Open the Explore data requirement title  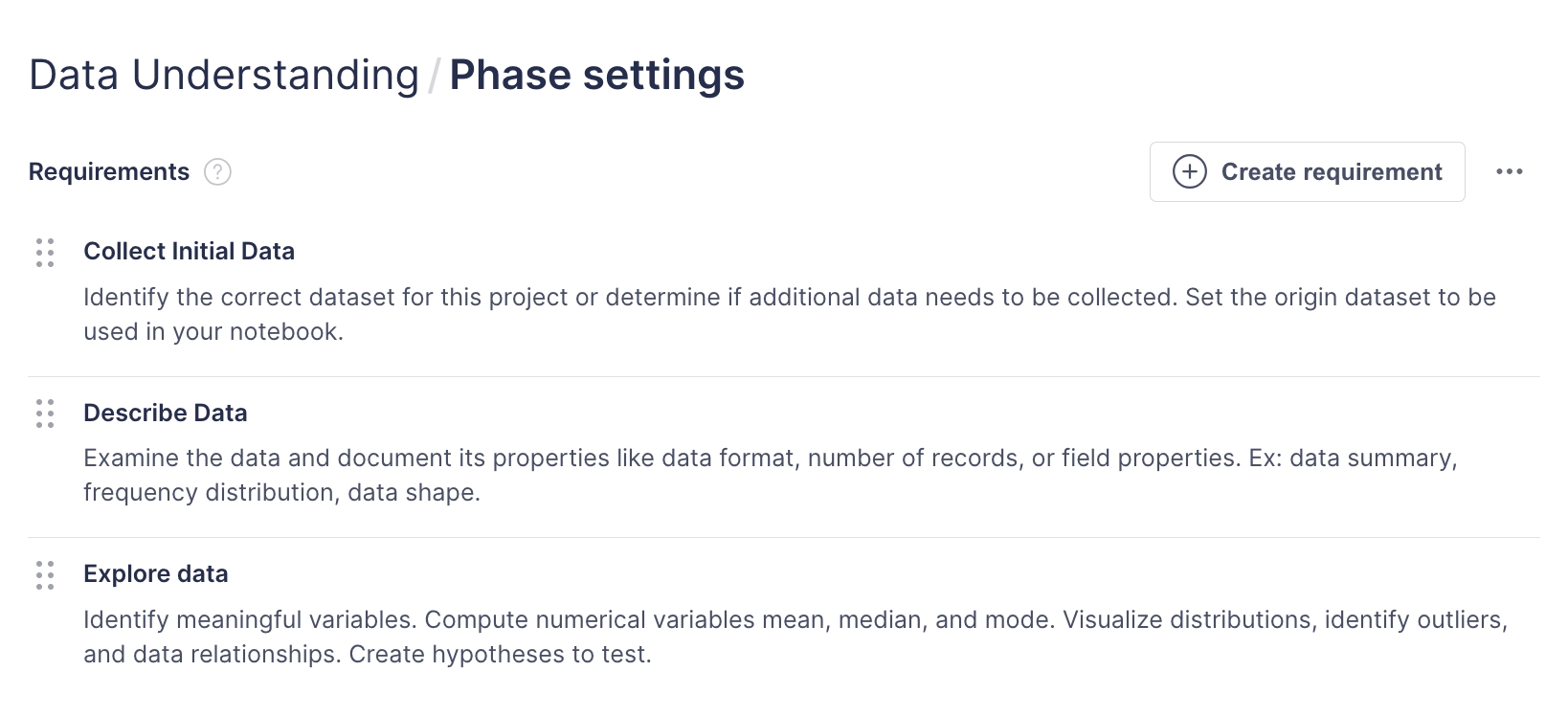coord(155,574)
